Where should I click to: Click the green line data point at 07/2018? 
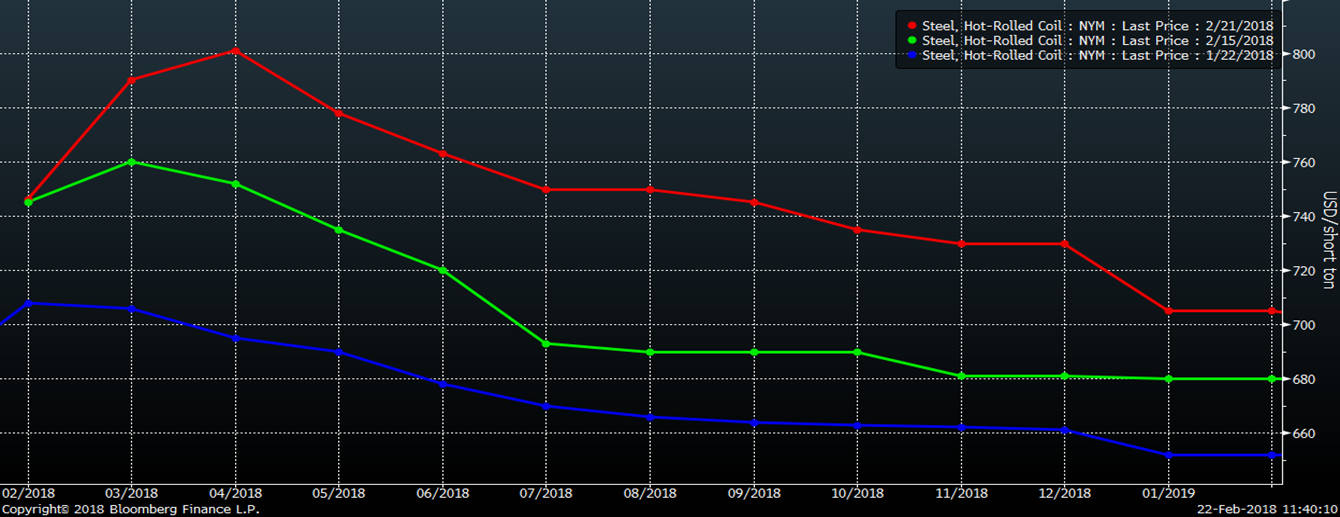(x=546, y=344)
